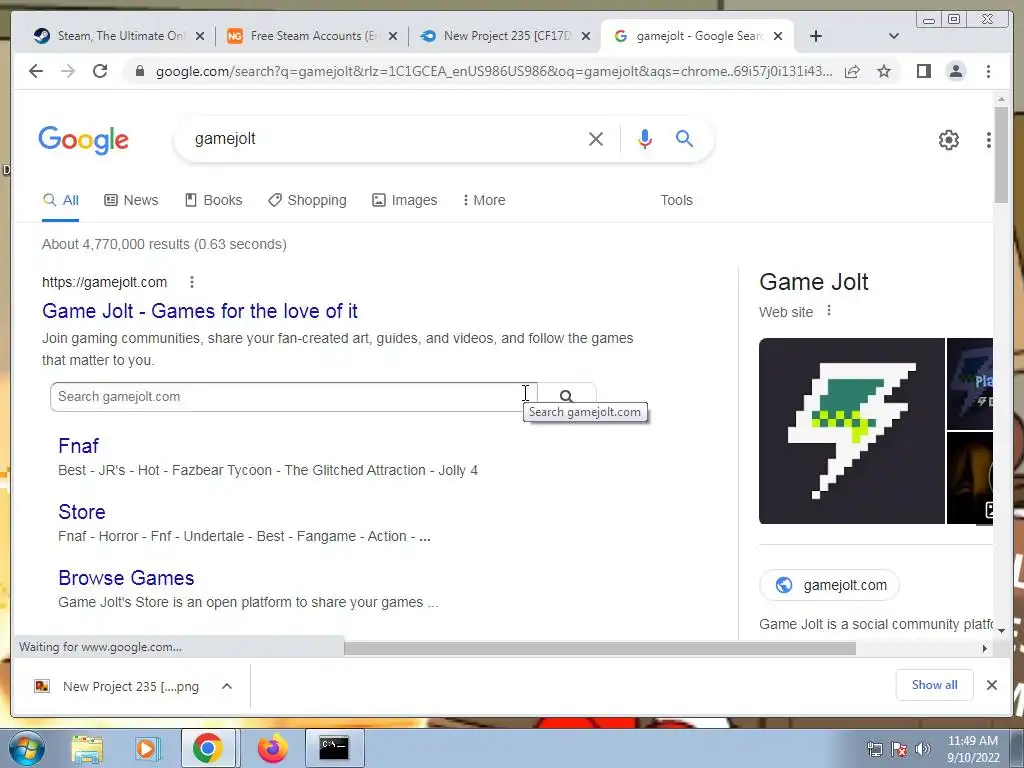Click the gamejolt.com website chip
Screen dimensions: 1024x768
(829, 585)
